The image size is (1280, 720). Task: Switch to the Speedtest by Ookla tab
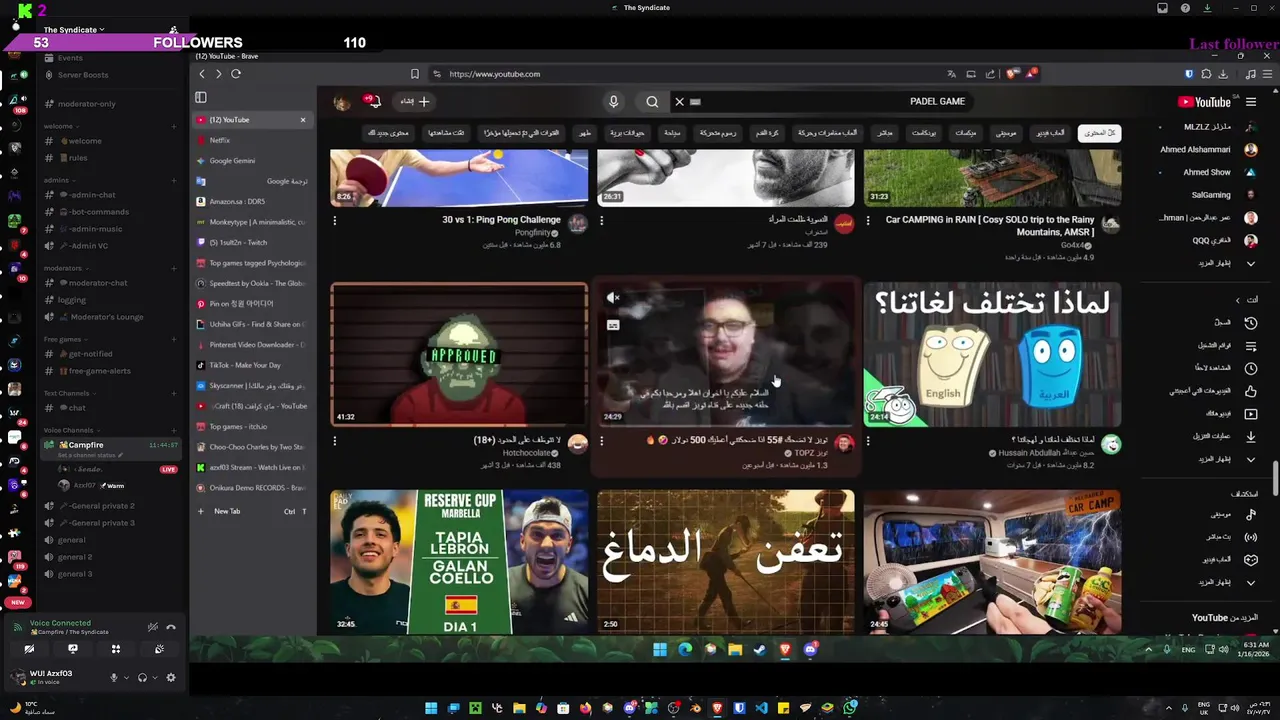coord(252,283)
